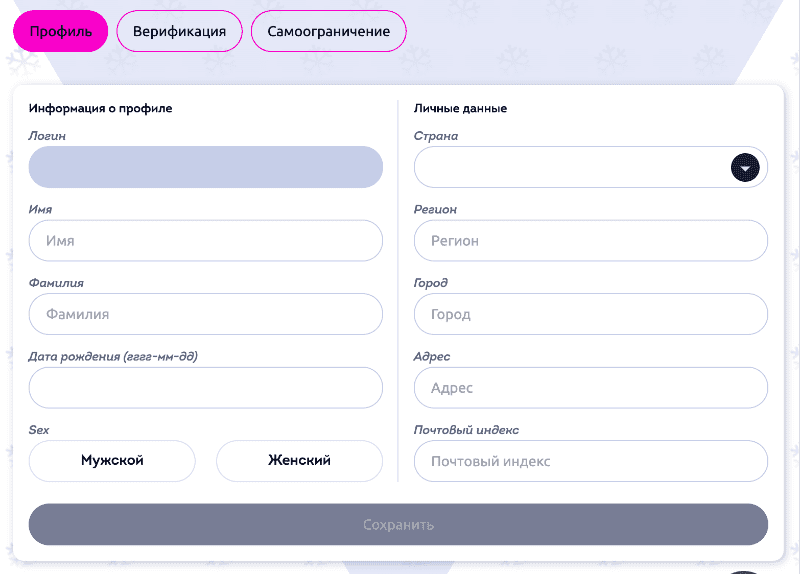Focus the Имя input field
This screenshot has width=800, height=574.
click(205, 241)
